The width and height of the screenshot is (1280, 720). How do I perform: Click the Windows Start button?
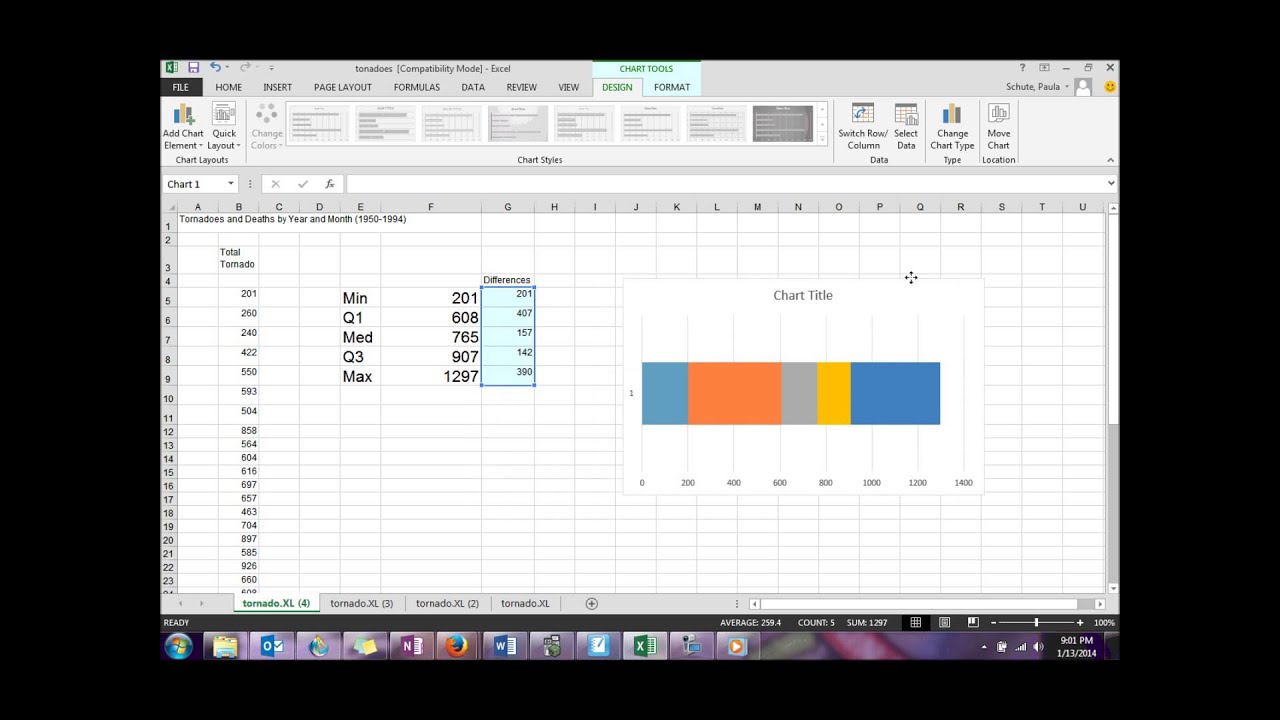point(179,646)
